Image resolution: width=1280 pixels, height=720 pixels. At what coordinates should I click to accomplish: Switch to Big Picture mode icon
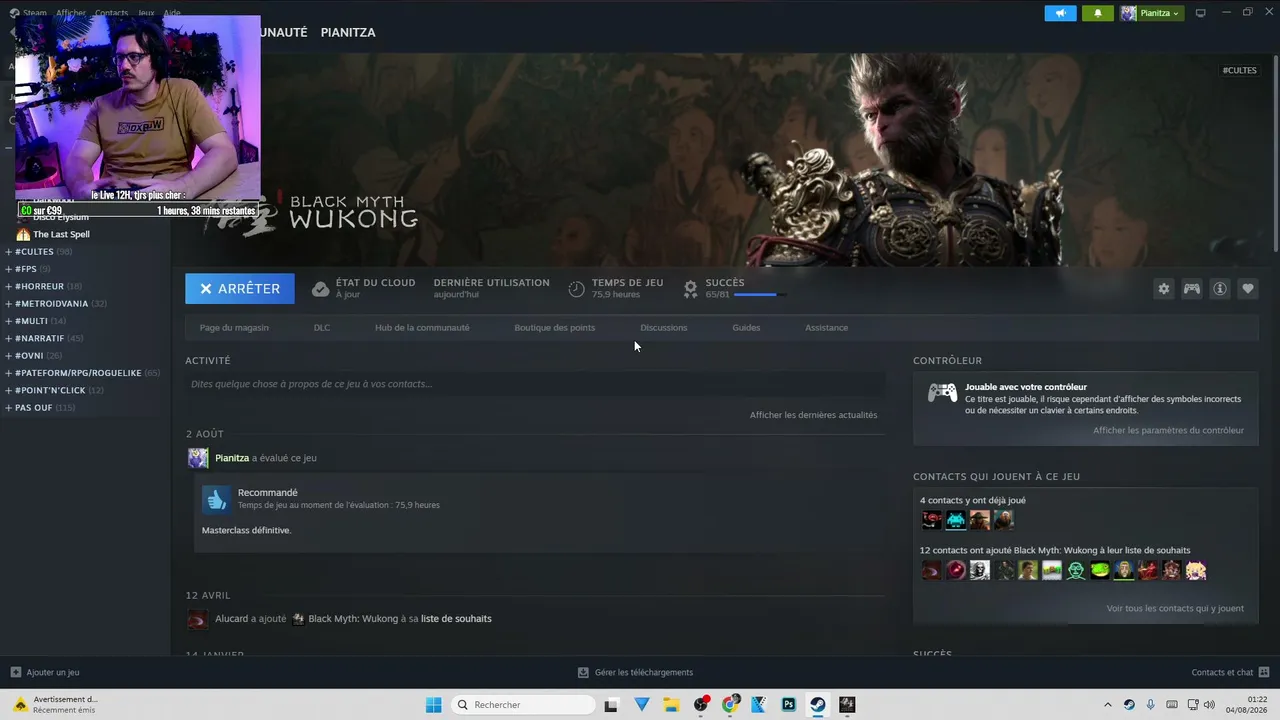pyautogui.click(x=1201, y=13)
